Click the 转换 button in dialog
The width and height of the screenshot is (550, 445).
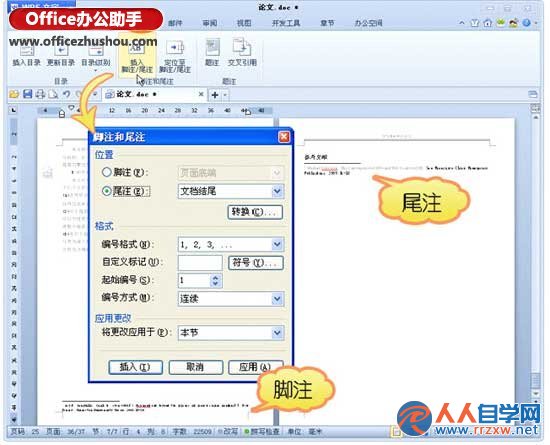255,212
